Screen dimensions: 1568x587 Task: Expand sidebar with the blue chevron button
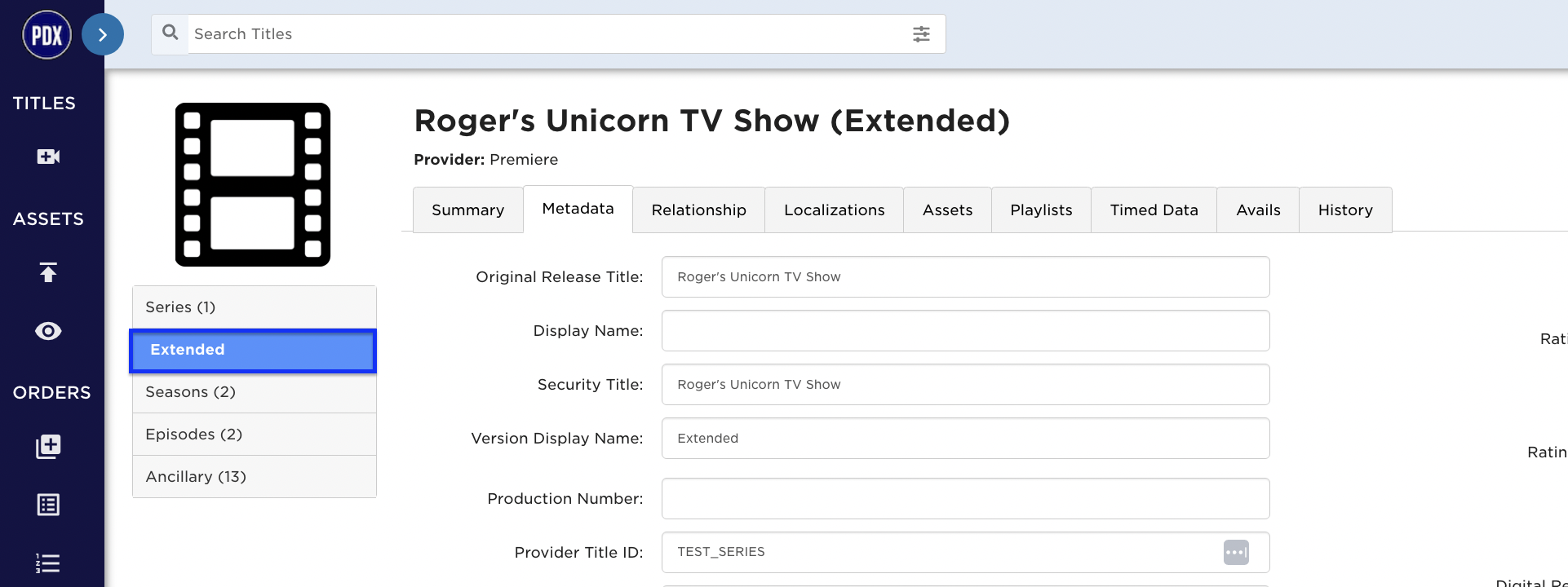click(x=103, y=34)
